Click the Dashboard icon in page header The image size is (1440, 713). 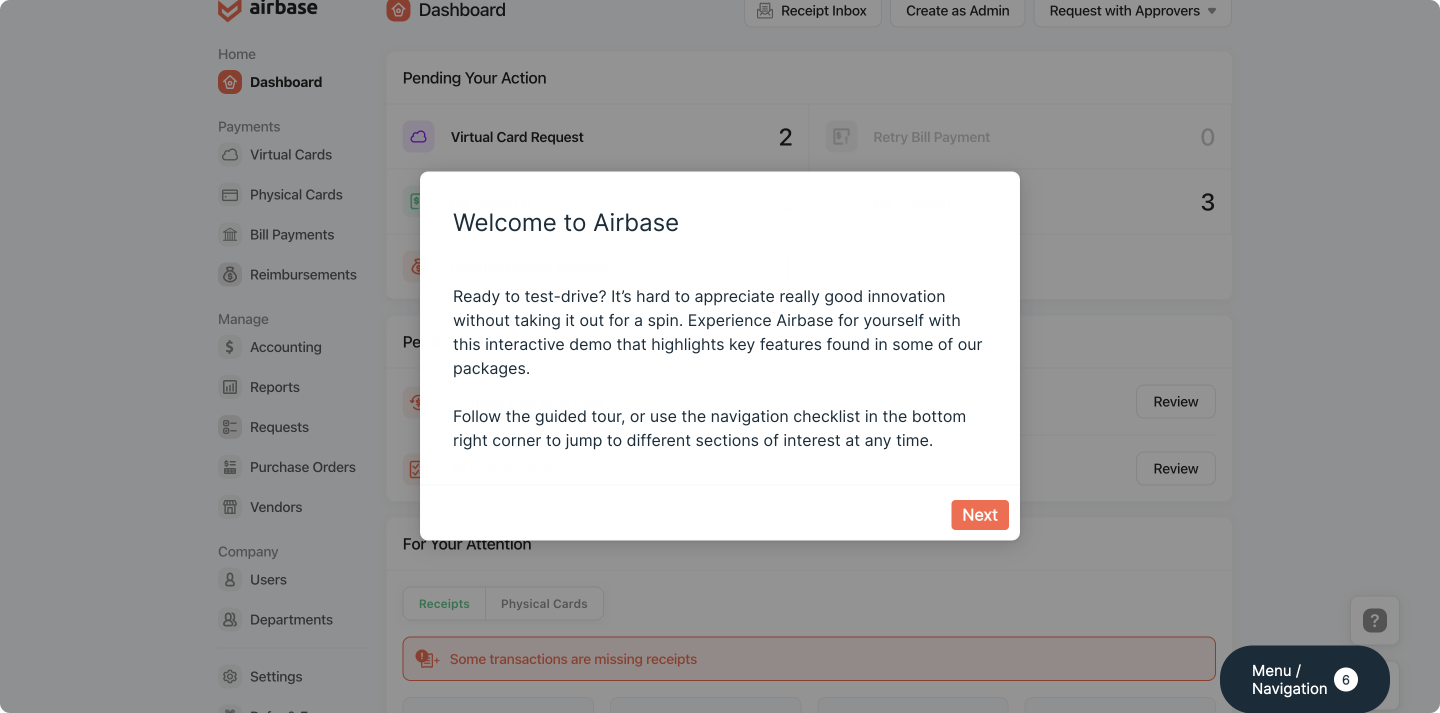point(398,10)
